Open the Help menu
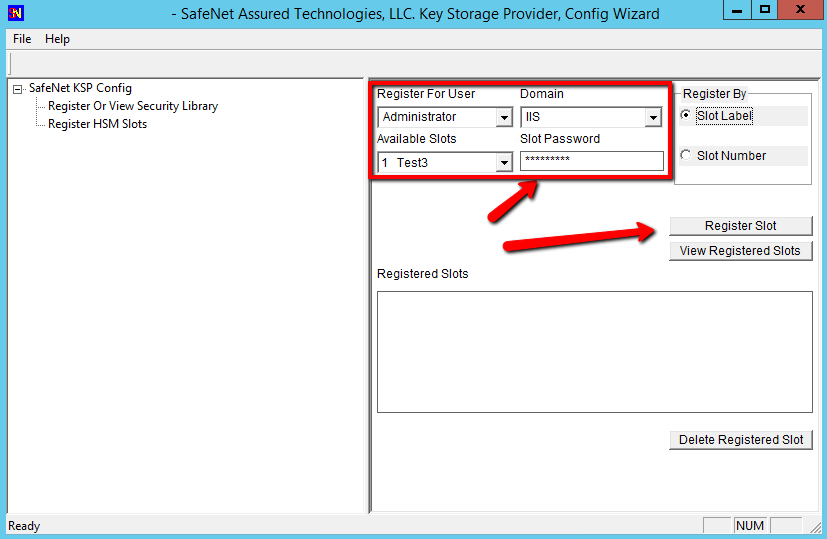 click(x=57, y=39)
